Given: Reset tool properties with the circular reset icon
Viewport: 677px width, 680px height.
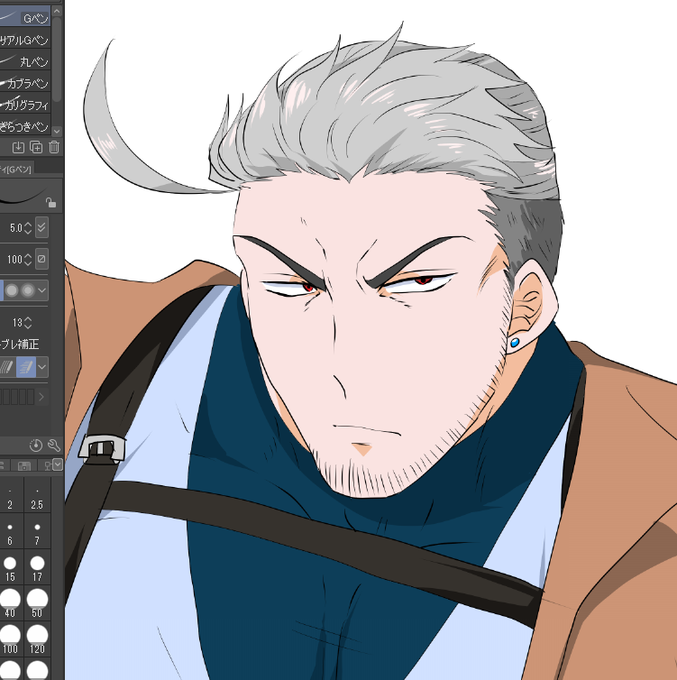Looking at the screenshot, I should point(36,445).
